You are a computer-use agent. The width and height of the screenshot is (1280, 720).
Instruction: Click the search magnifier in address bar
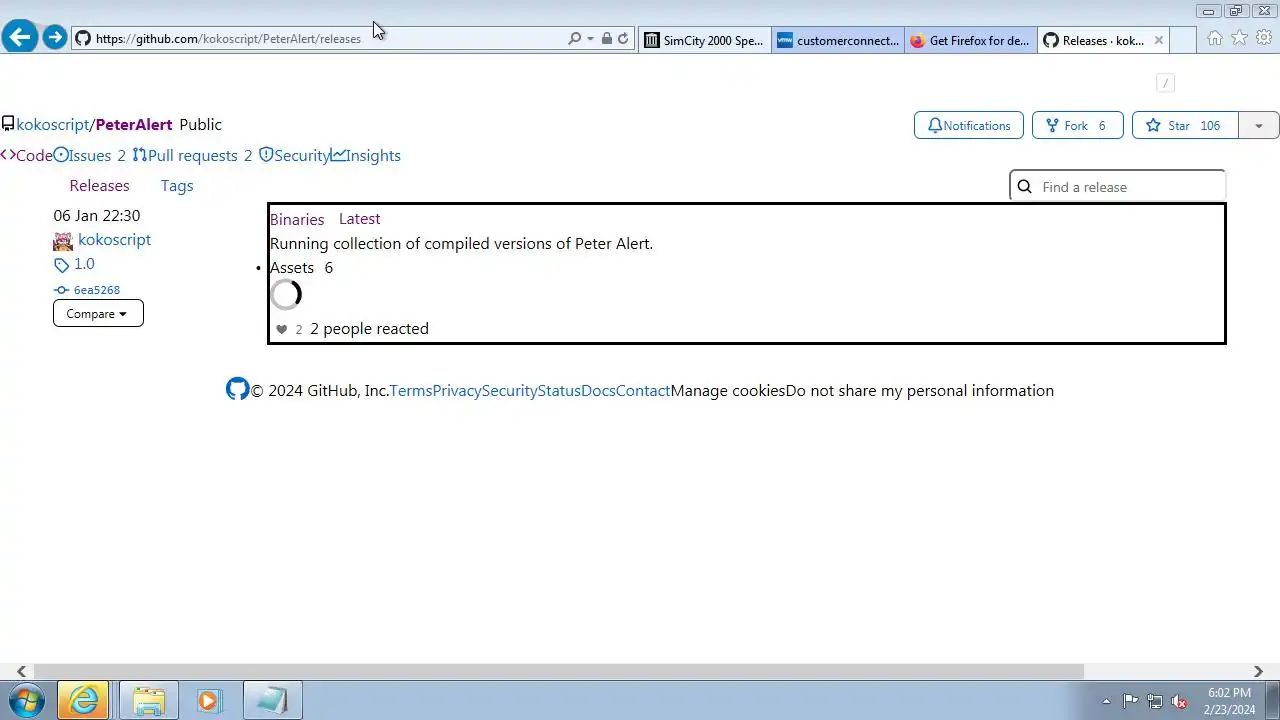(x=574, y=39)
